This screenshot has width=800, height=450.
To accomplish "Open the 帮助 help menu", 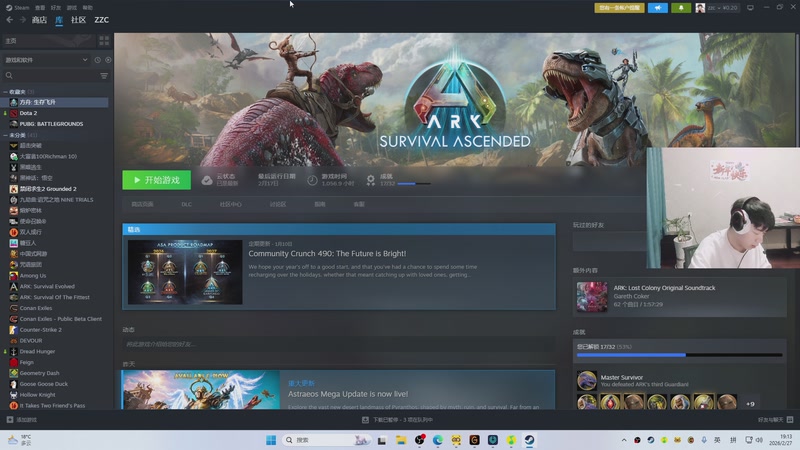I will (x=87, y=8).
